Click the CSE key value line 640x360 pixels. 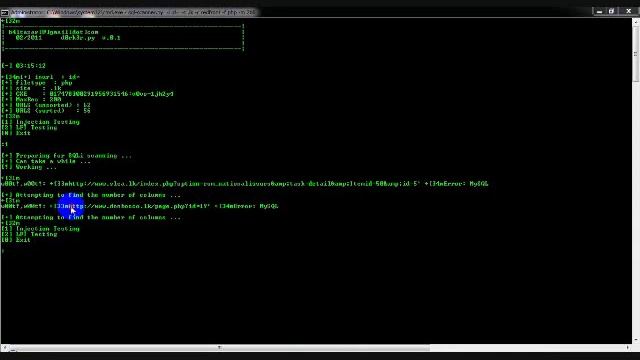pyautogui.click(x=87, y=94)
